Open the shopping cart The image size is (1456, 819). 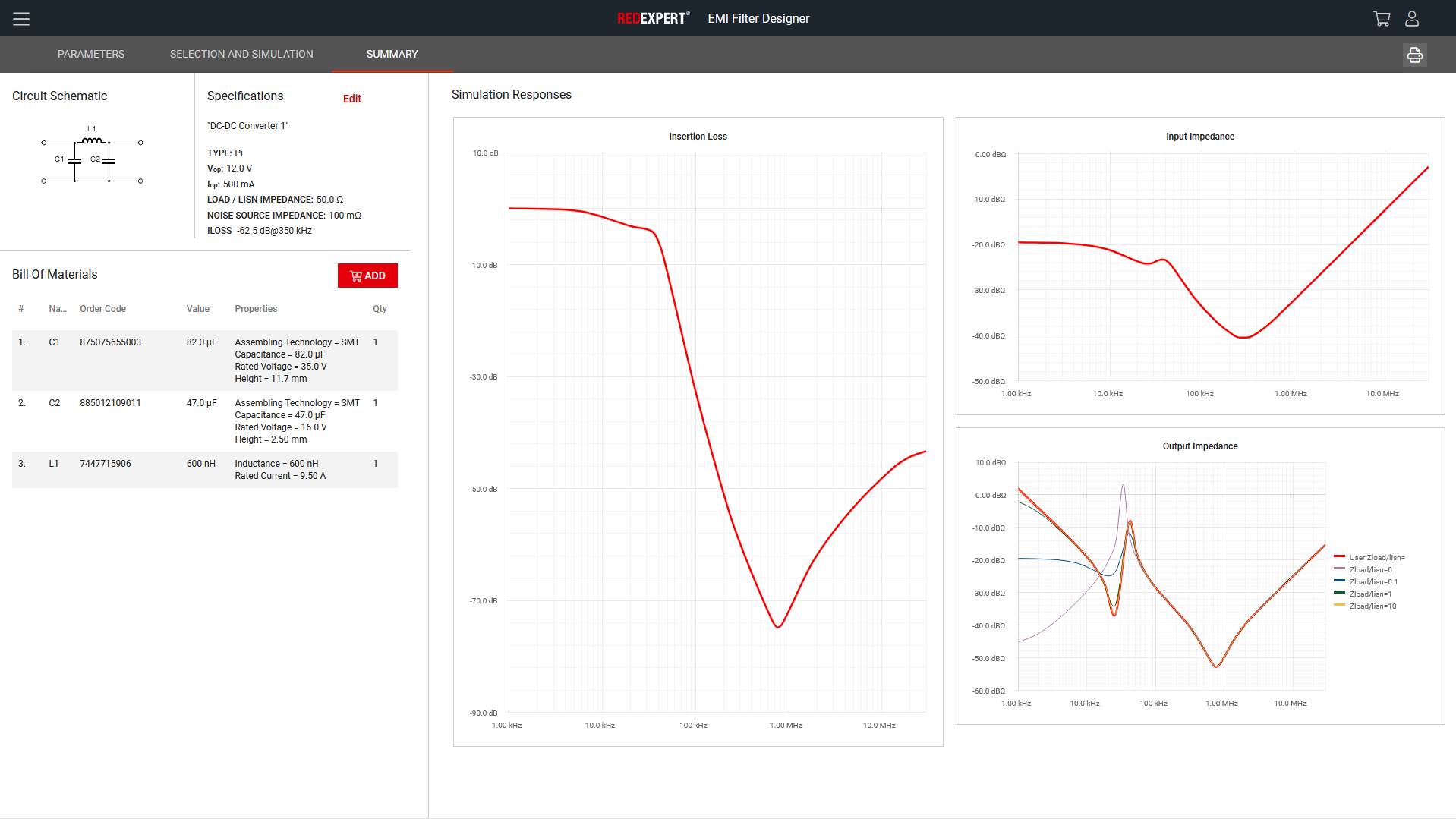[x=1382, y=19]
